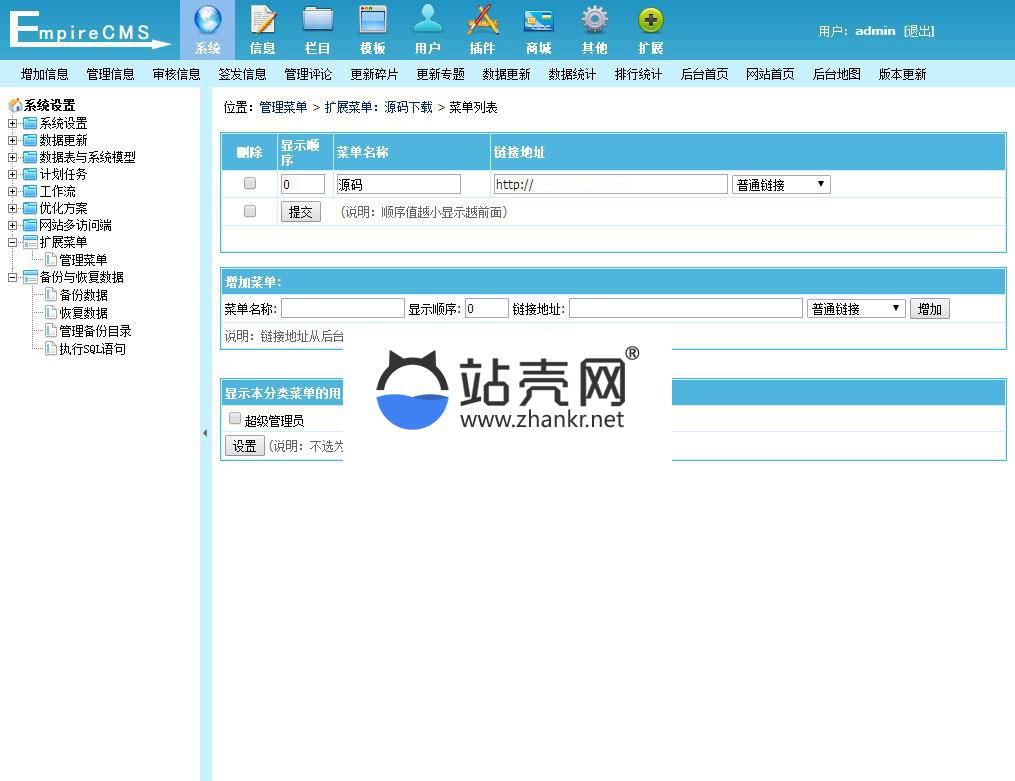This screenshot has height=781, width=1015.
Task: Click 数据更新 in the secondary menu bar
Action: tap(506, 74)
